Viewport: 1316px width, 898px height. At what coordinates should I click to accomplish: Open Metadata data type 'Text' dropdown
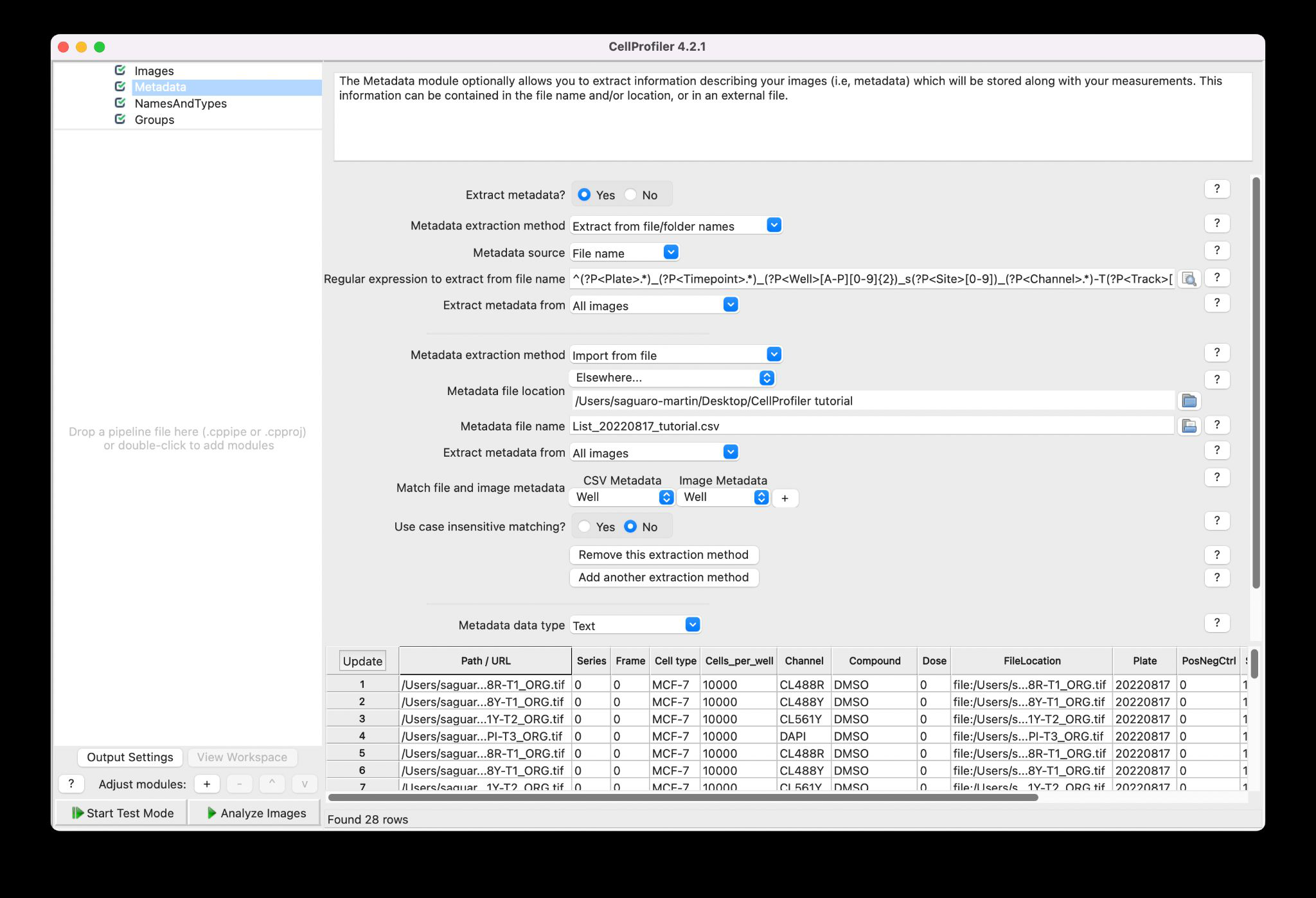click(x=636, y=625)
